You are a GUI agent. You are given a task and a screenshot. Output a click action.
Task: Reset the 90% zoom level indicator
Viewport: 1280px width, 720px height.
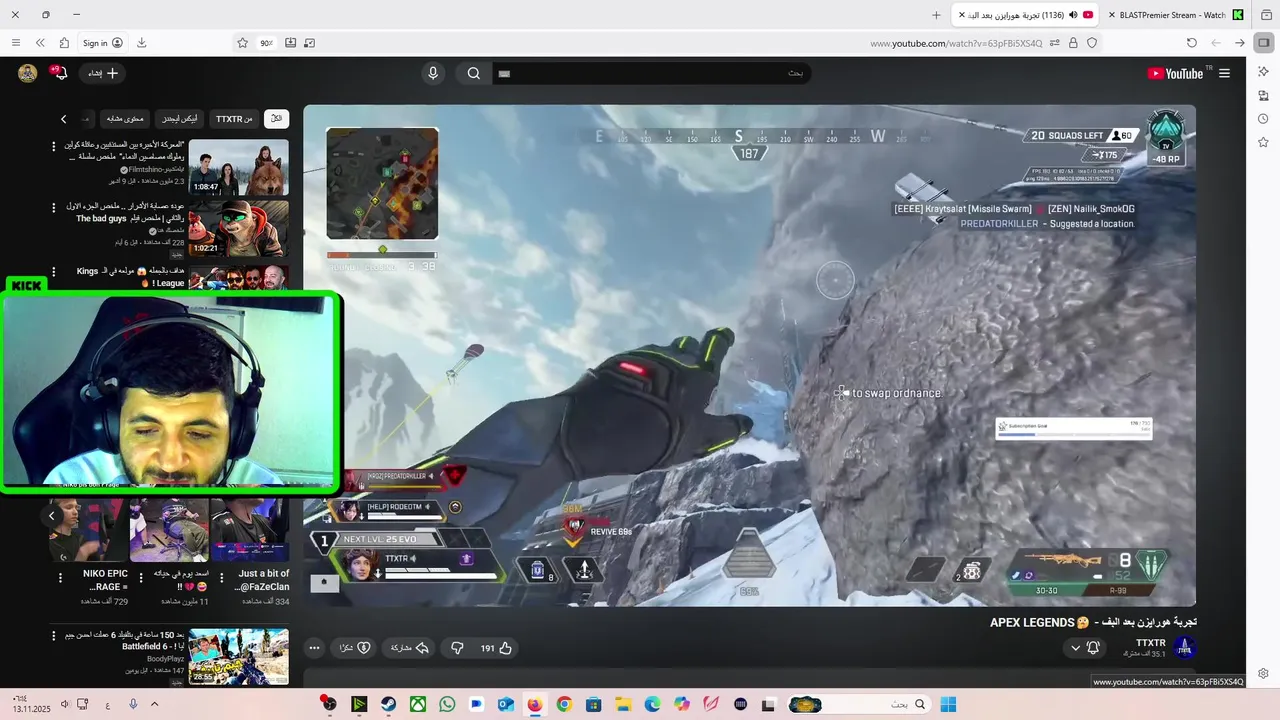[266, 43]
